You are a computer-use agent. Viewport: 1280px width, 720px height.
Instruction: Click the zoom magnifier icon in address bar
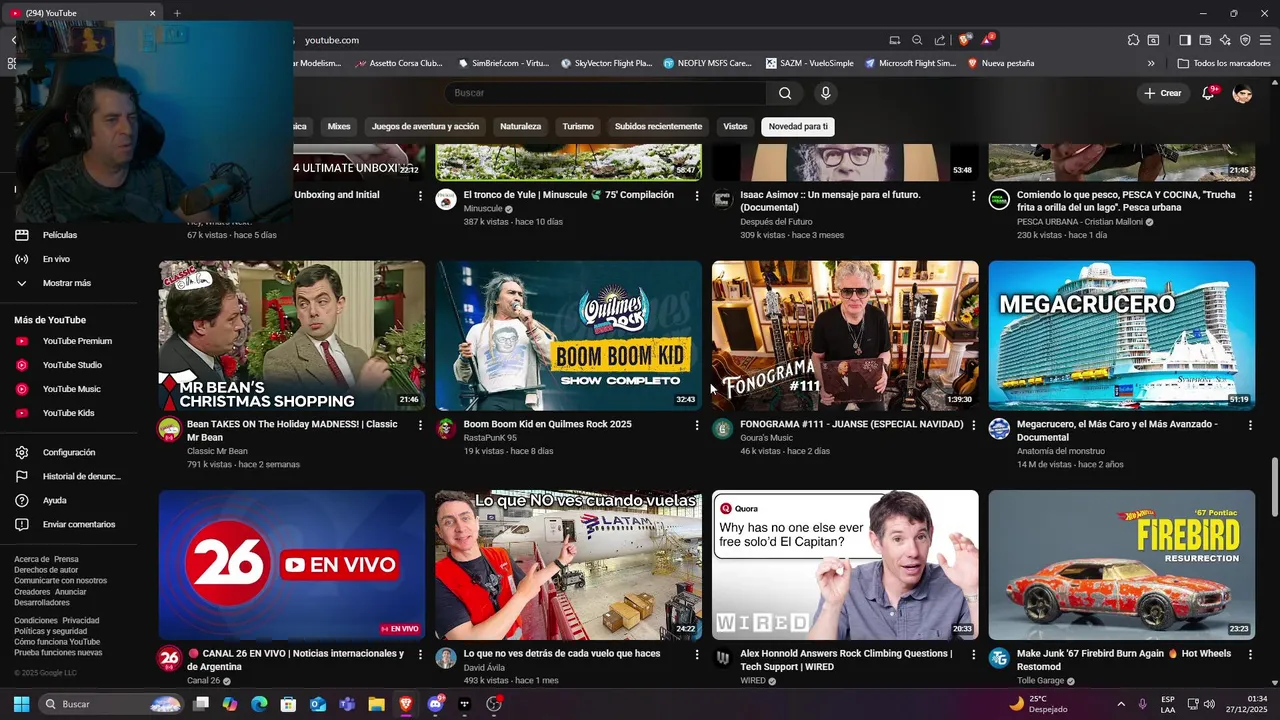pos(917,40)
